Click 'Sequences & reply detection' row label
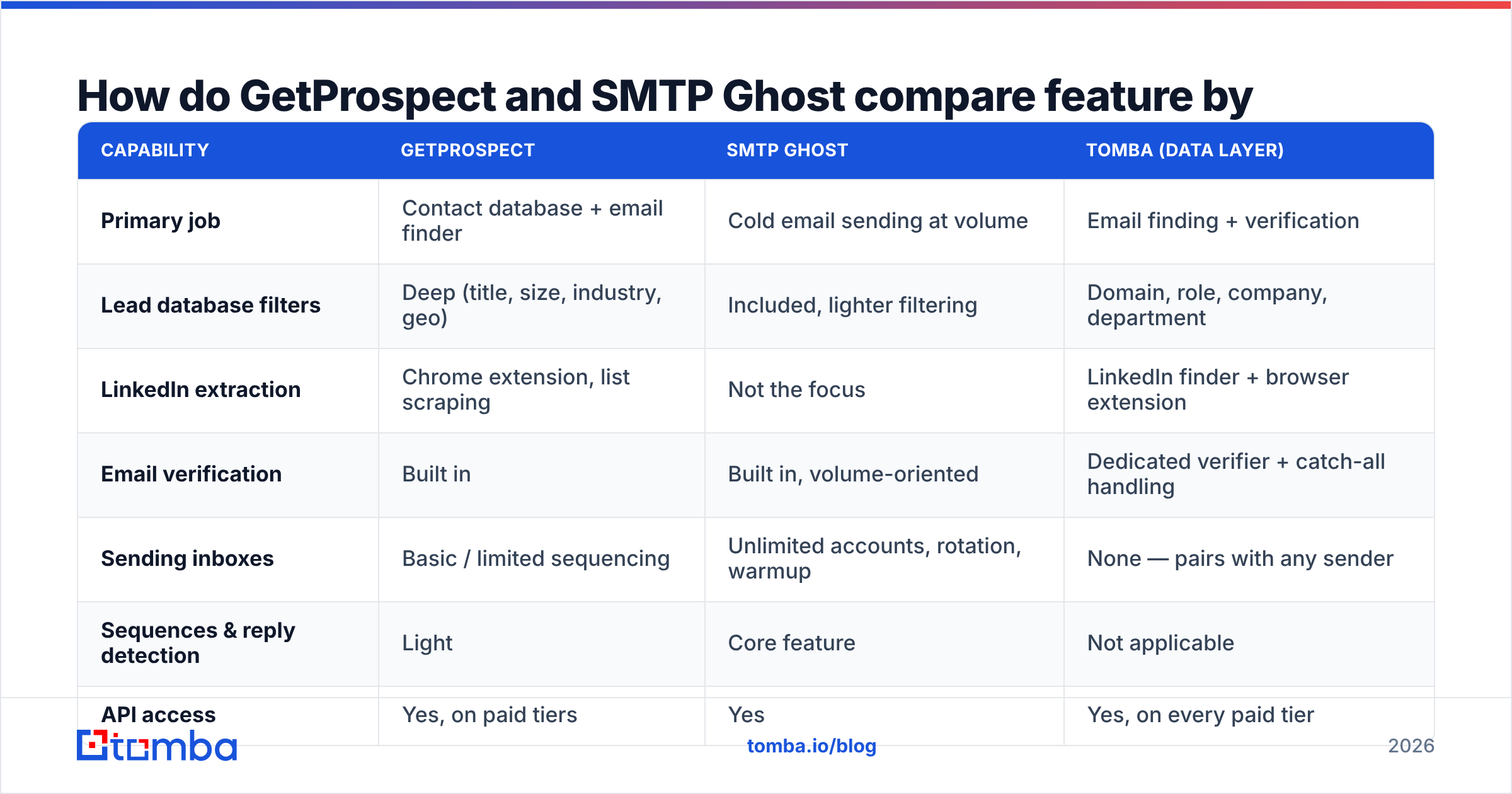Image resolution: width=1512 pixels, height=794 pixels. [x=198, y=643]
